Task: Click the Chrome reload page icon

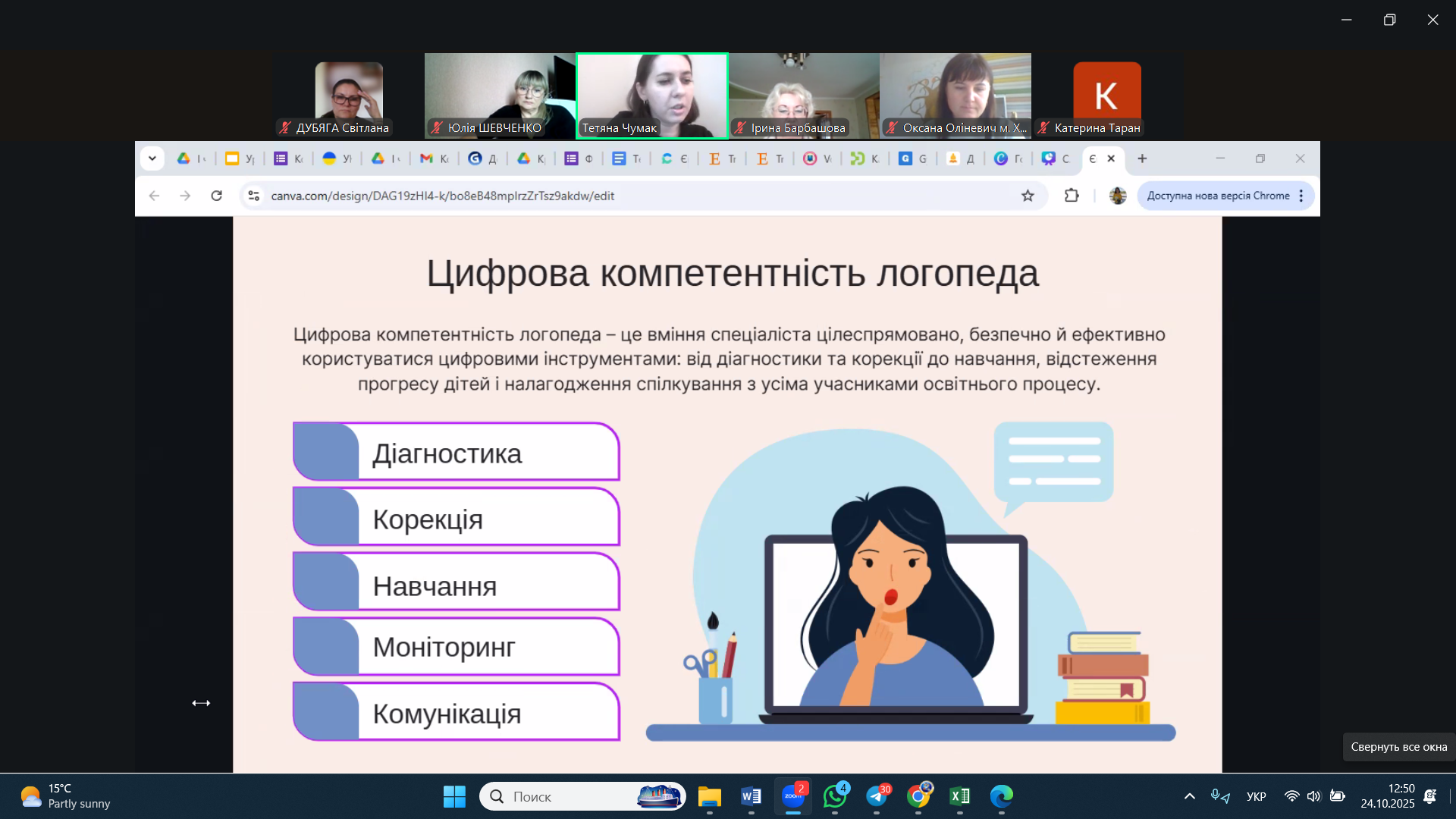Action: (217, 196)
